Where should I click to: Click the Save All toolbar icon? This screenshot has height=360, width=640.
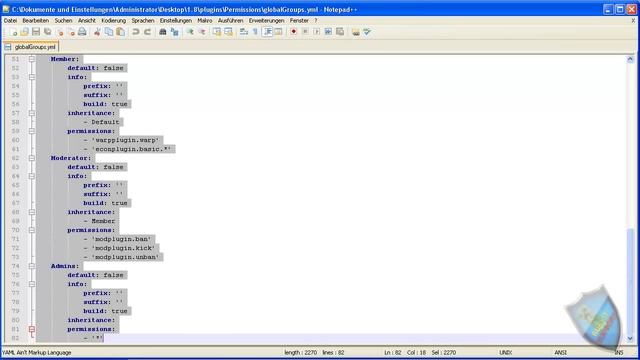click(48, 32)
